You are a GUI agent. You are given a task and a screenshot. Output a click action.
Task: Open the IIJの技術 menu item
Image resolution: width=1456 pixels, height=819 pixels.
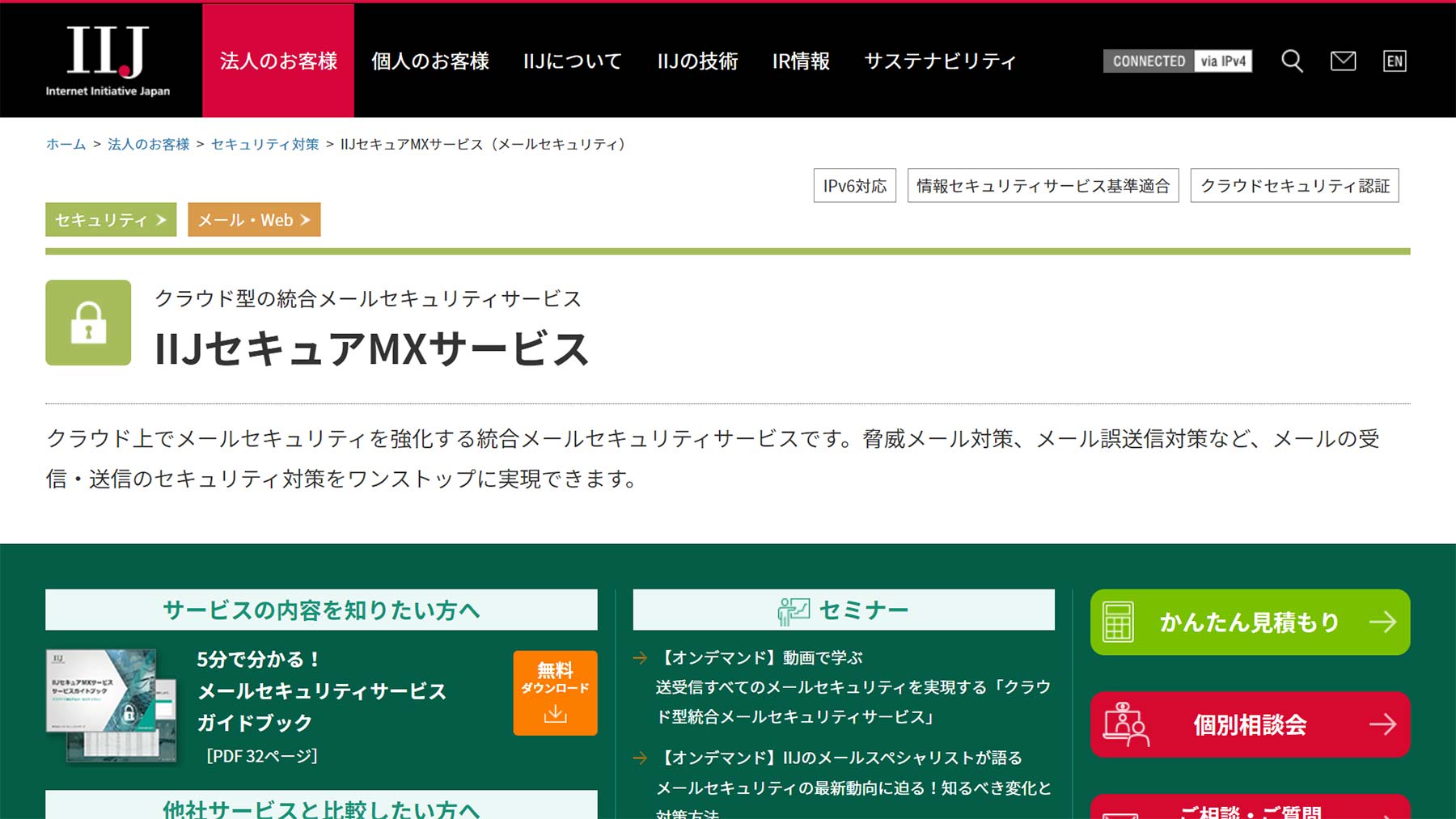(x=697, y=61)
